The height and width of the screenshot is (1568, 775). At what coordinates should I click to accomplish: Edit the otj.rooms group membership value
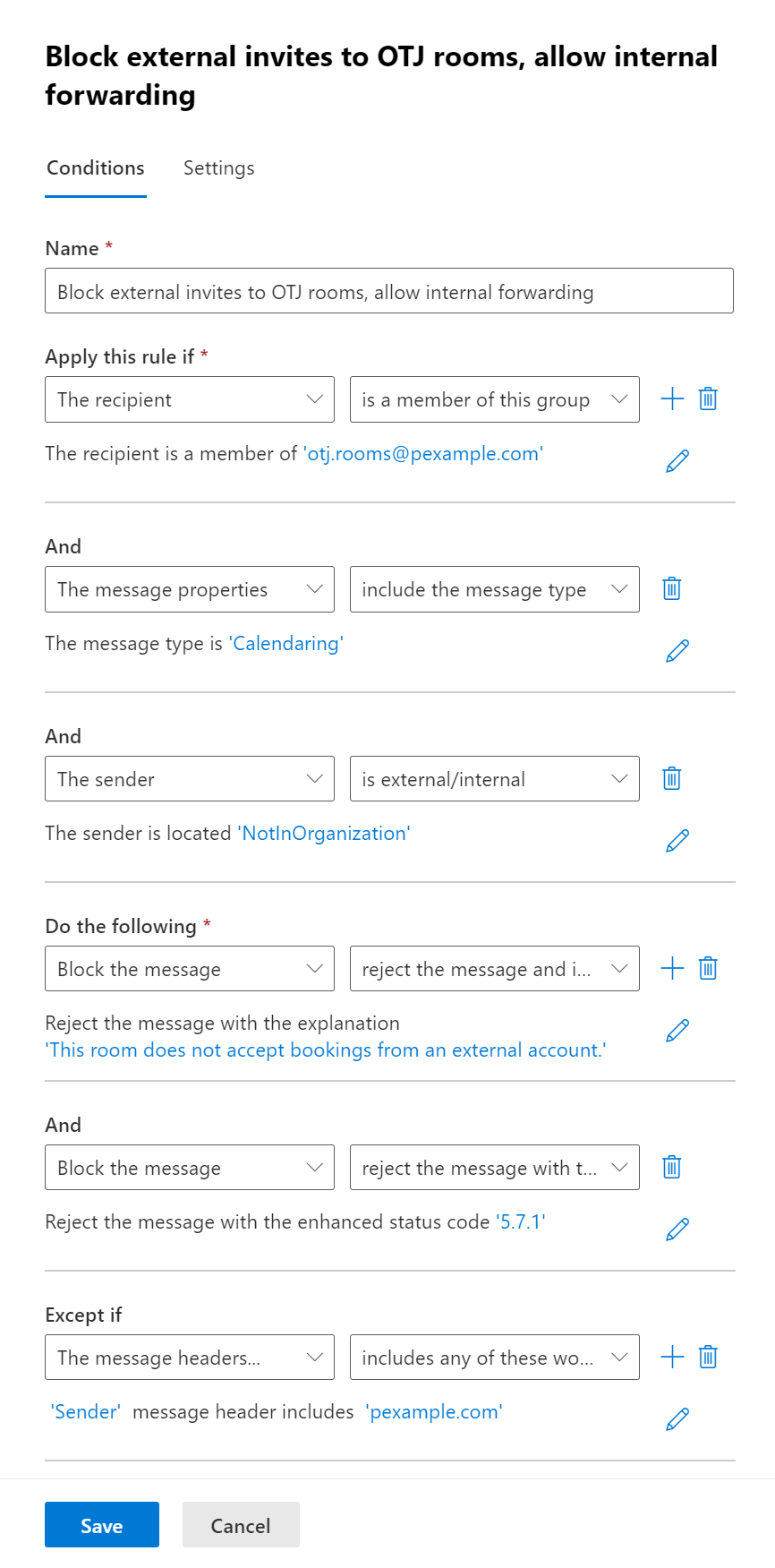pos(677,460)
